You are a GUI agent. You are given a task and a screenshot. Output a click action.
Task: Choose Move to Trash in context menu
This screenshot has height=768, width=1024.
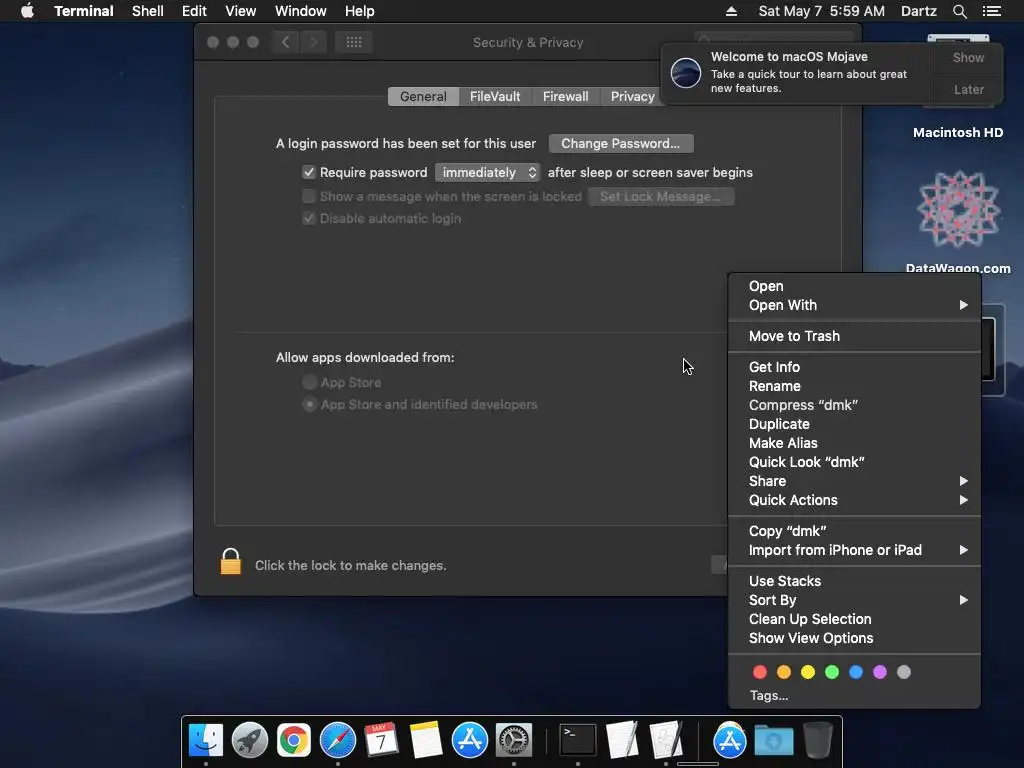point(854,336)
